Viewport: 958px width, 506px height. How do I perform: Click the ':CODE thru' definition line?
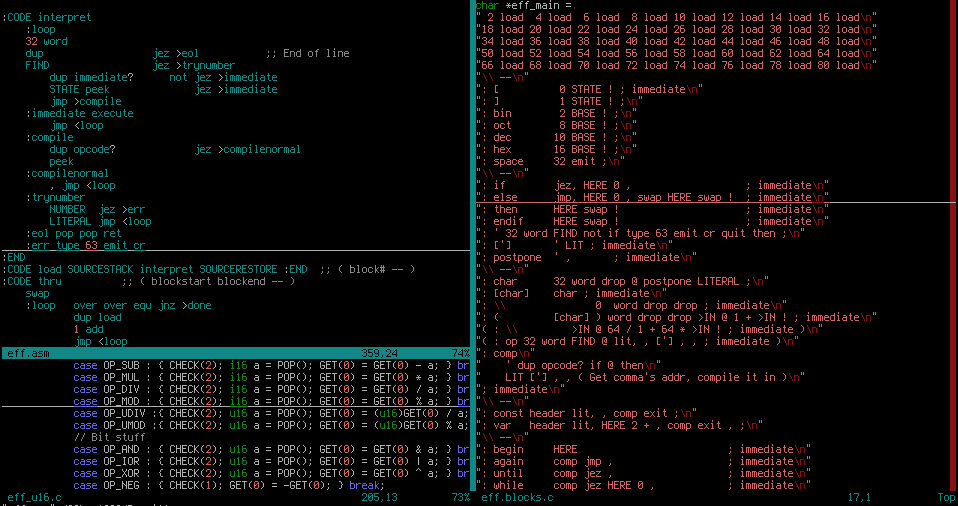(x=148, y=281)
